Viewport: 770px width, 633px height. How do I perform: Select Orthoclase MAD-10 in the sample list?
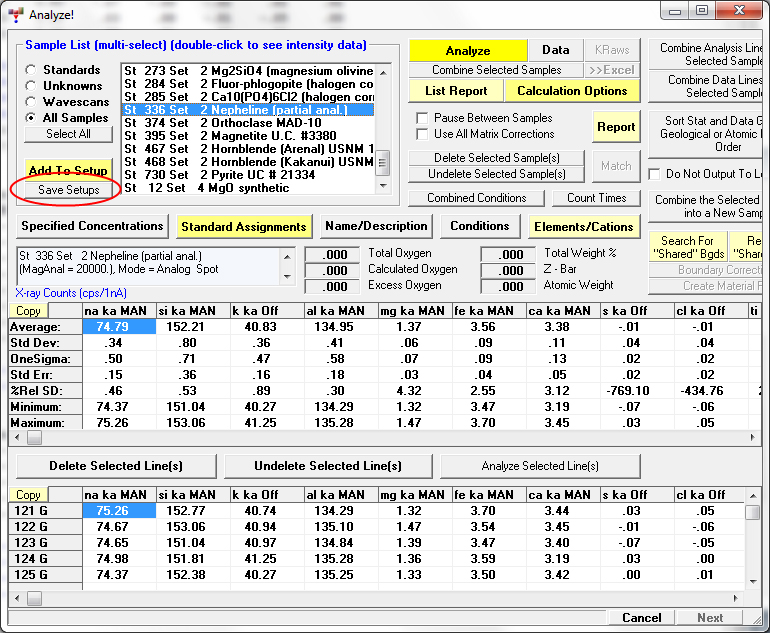tap(248, 123)
